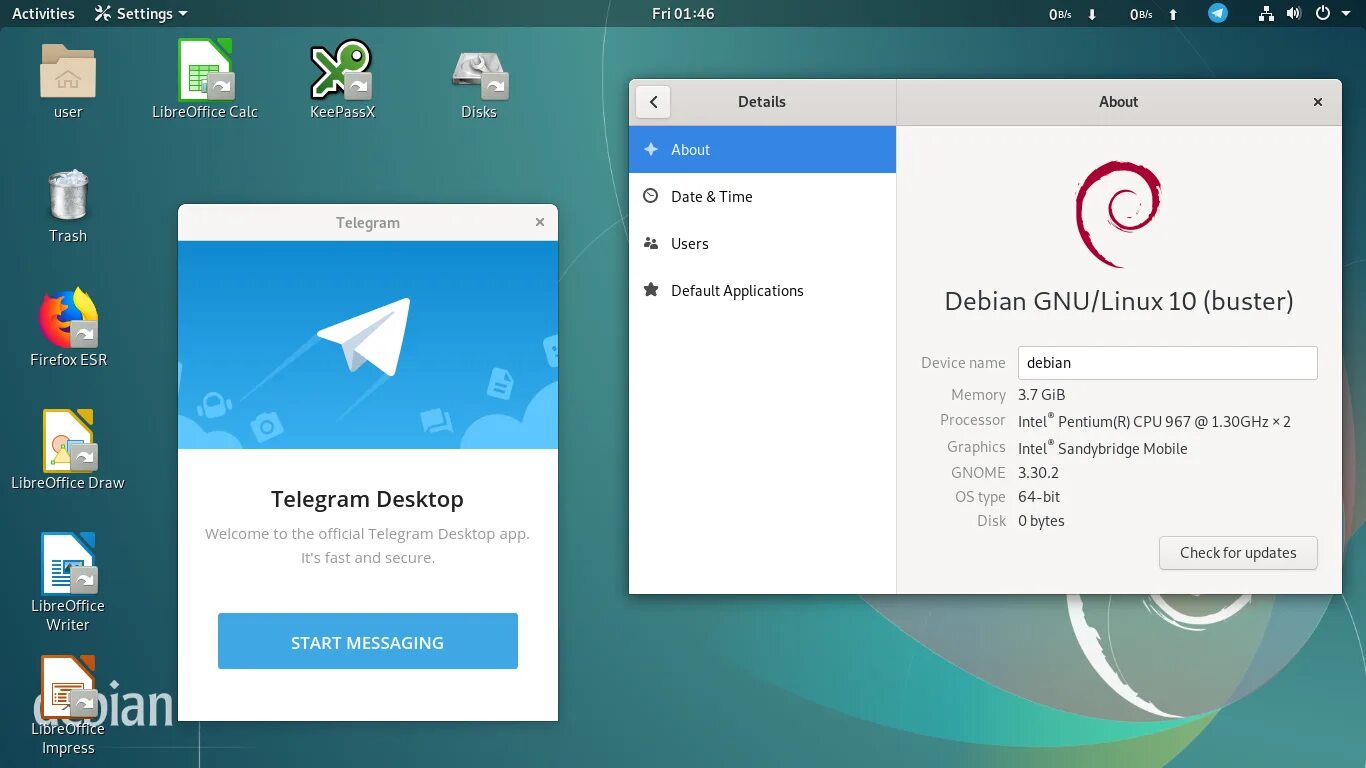1366x768 pixels.
Task: Click the Telegram Desktop heading text
Action: point(368,499)
